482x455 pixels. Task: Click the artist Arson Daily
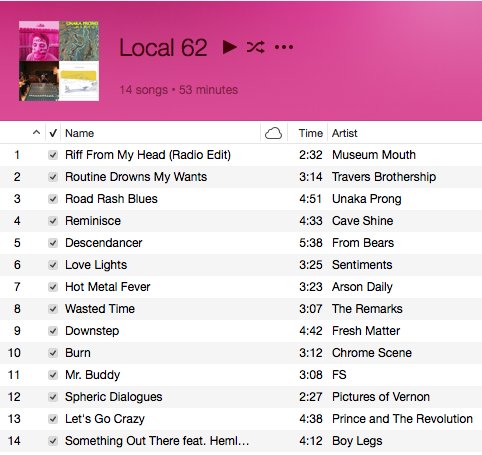[362, 287]
